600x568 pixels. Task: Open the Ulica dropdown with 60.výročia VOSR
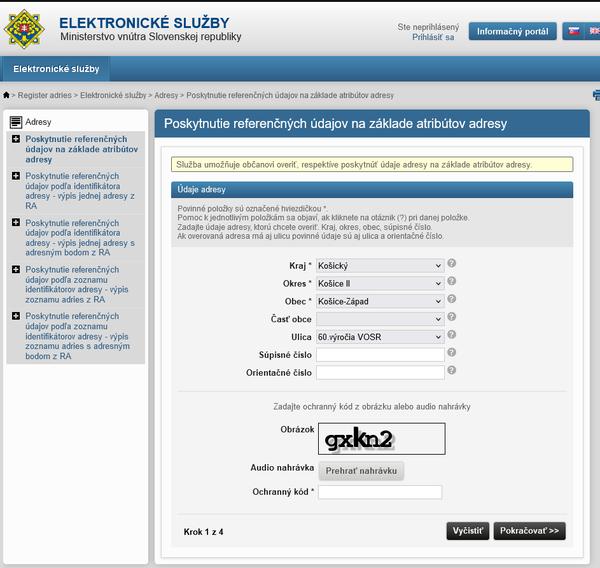tap(380, 337)
